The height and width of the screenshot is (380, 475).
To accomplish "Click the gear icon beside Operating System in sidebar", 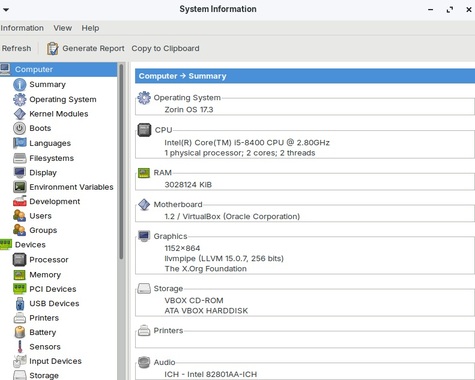I will 20,99.
